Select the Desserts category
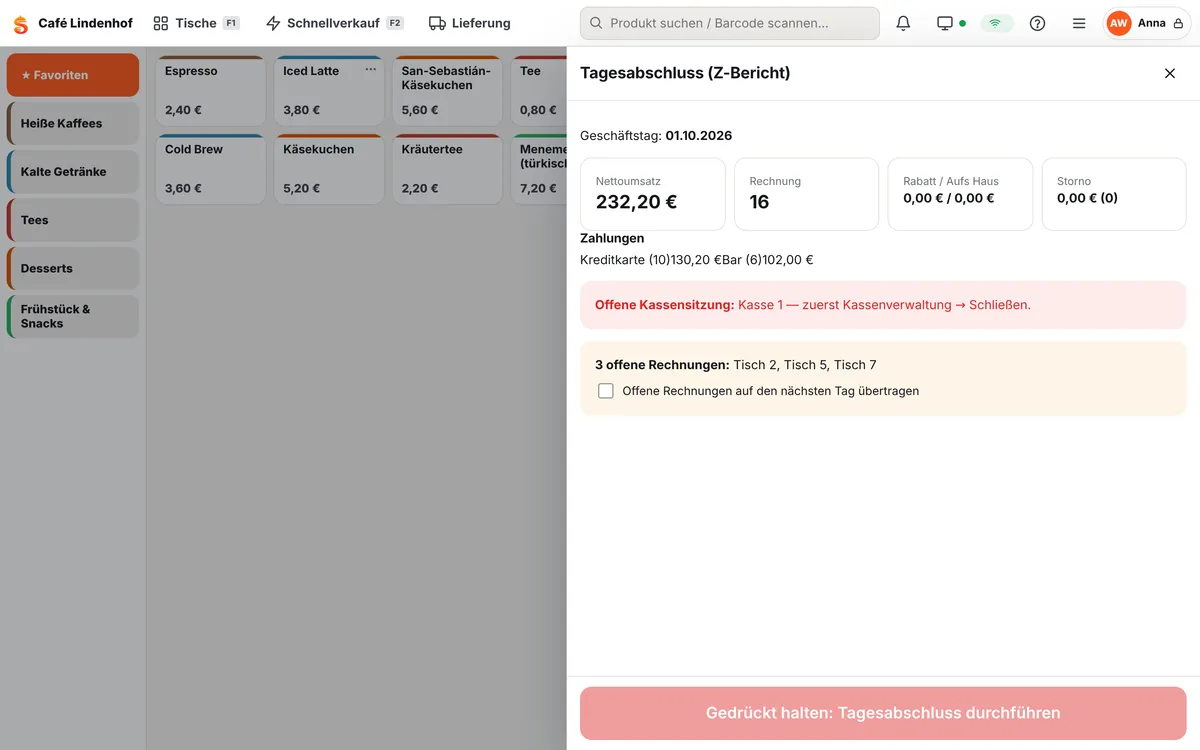1200x750 pixels. [x=73, y=268]
